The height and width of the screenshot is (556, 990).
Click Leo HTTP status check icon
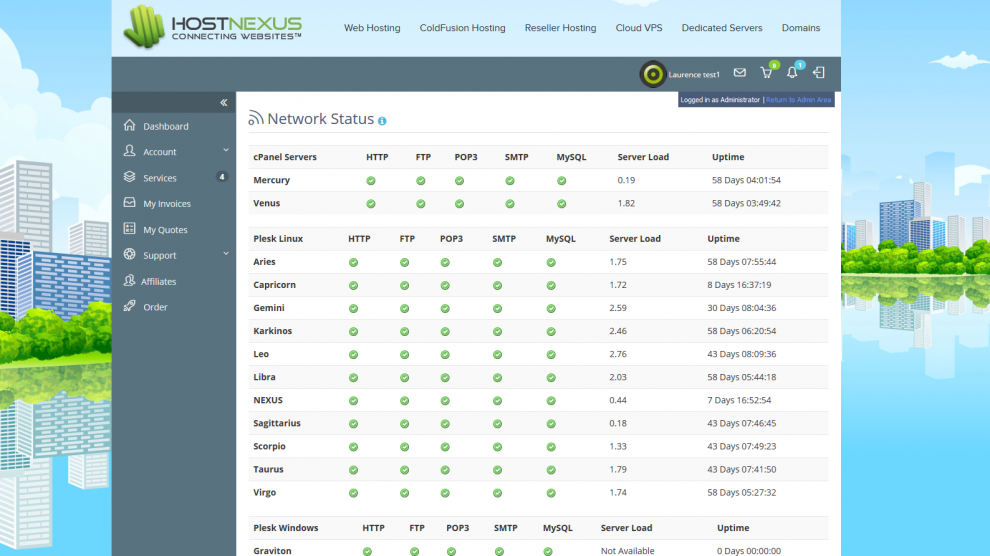(x=354, y=355)
